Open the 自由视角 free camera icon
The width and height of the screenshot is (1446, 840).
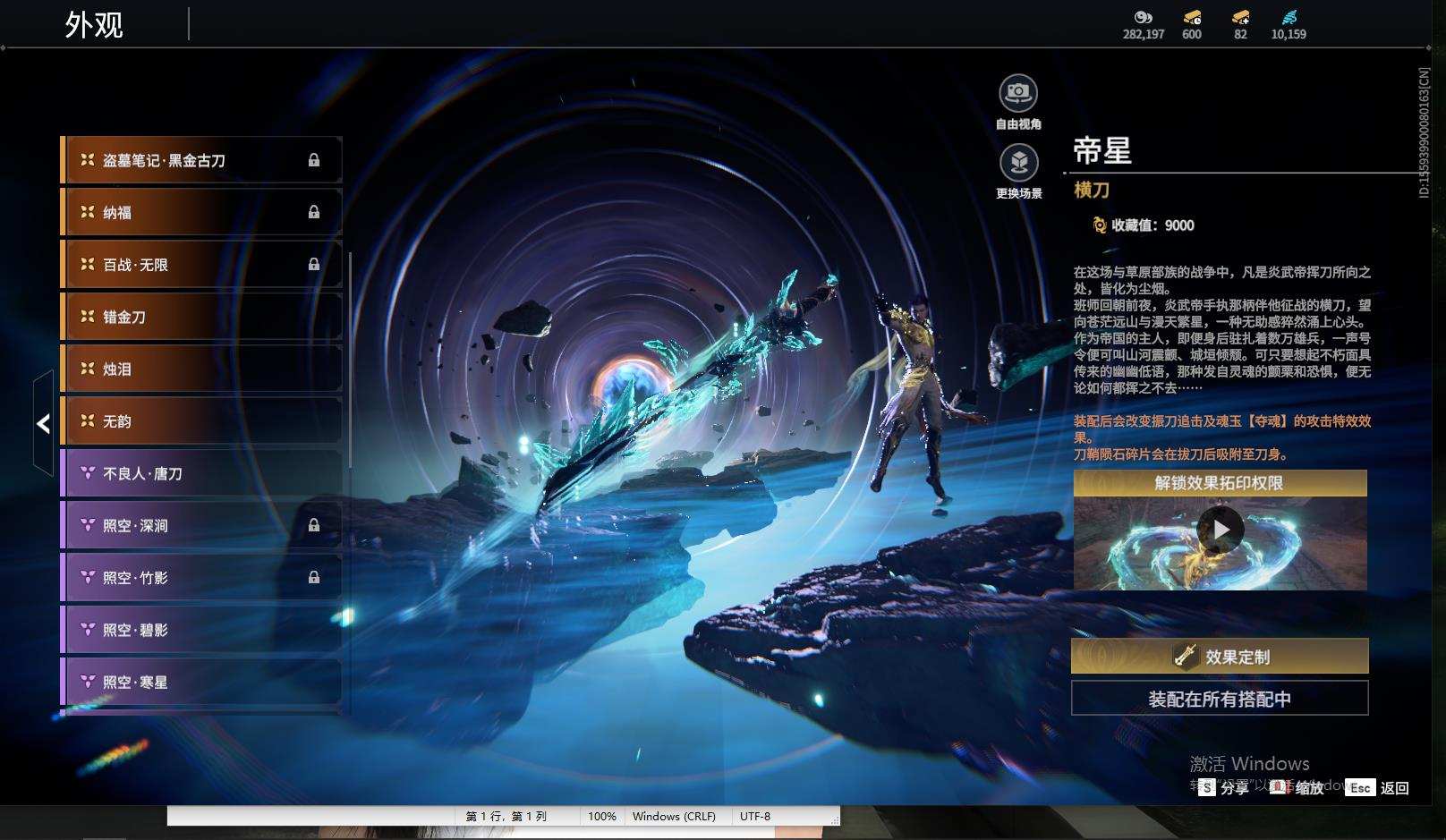point(1018,93)
